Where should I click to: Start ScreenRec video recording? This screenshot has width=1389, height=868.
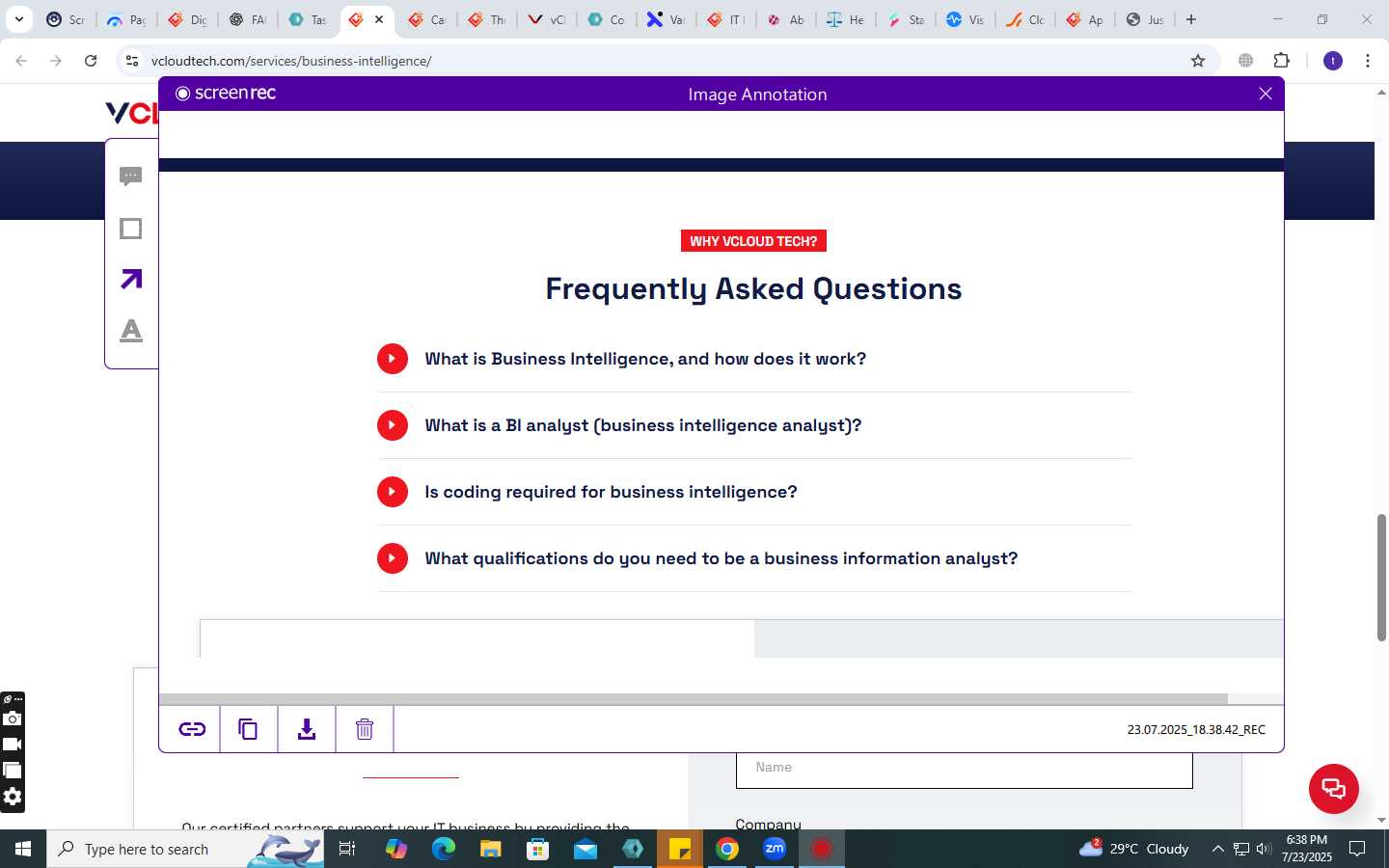(x=13, y=745)
